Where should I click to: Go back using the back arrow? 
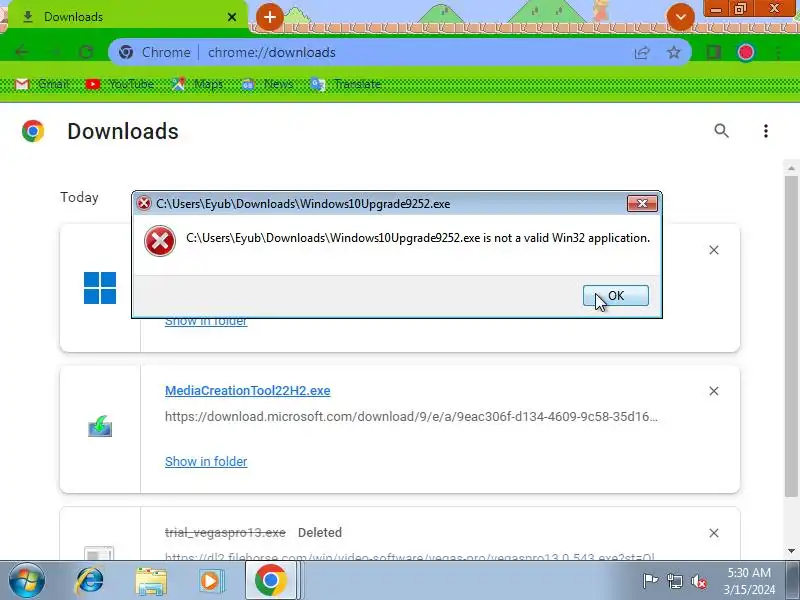(22, 52)
